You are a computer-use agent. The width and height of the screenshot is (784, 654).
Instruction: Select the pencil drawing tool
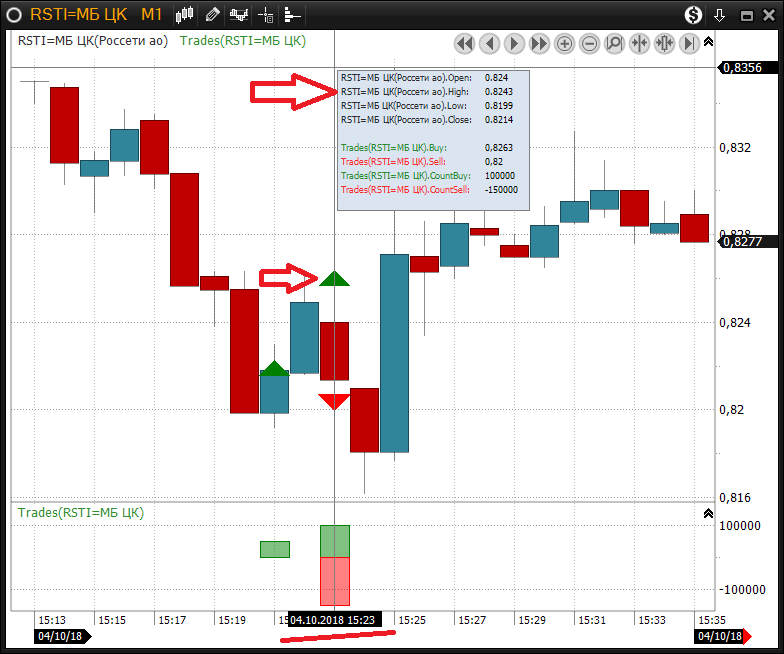[x=212, y=15]
